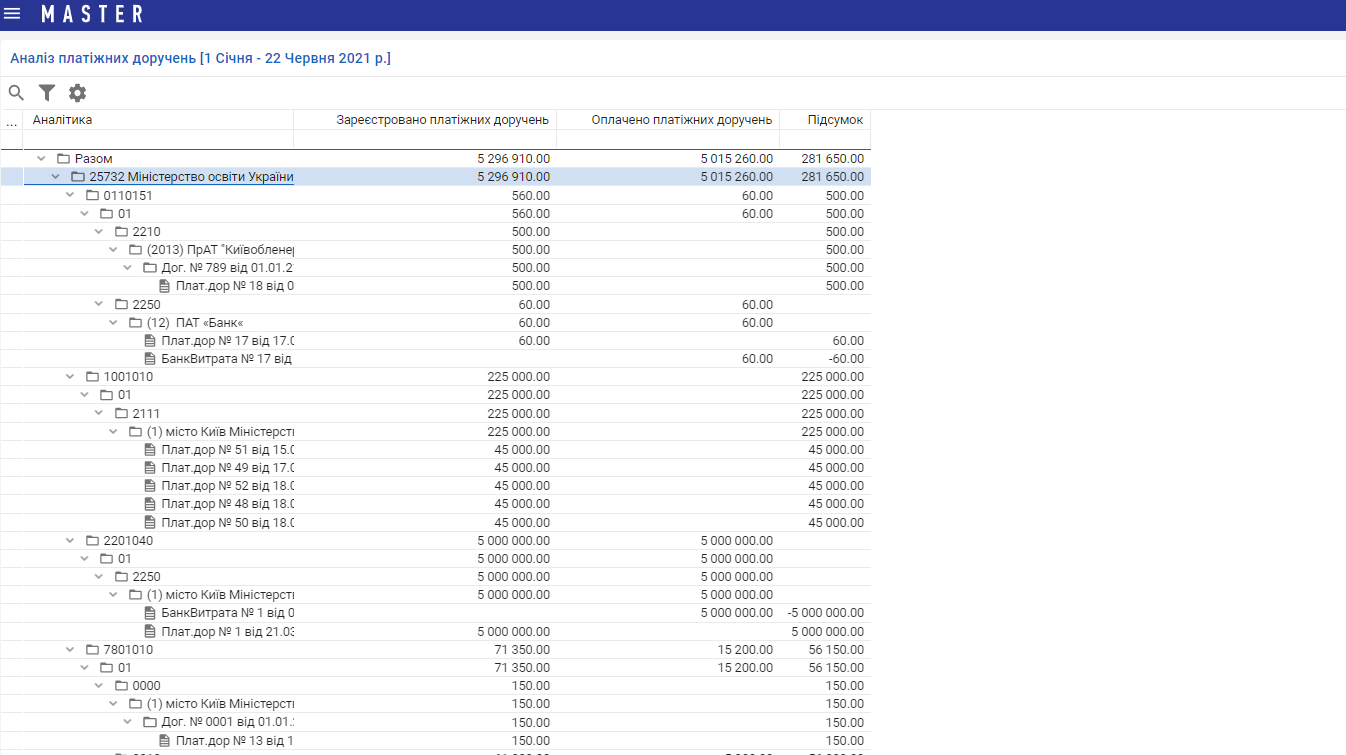Open the settings gear icon
Viewport: 1346px width, 755px height.
[x=77, y=93]
